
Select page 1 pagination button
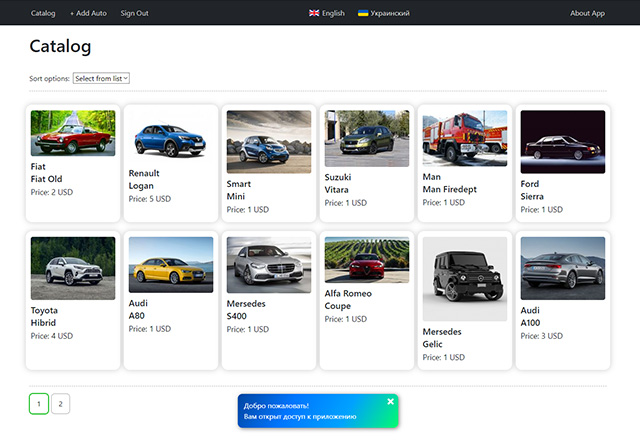(x=39, y=404)
